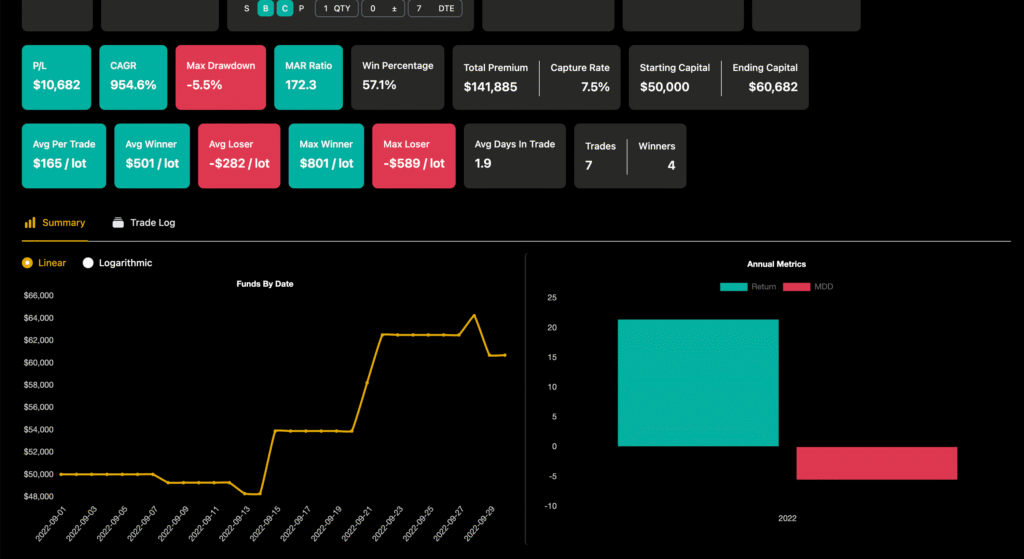This screenshot has width=1024, height=559.
Task: Click the QTY quantity field
Action: (335, 9)
